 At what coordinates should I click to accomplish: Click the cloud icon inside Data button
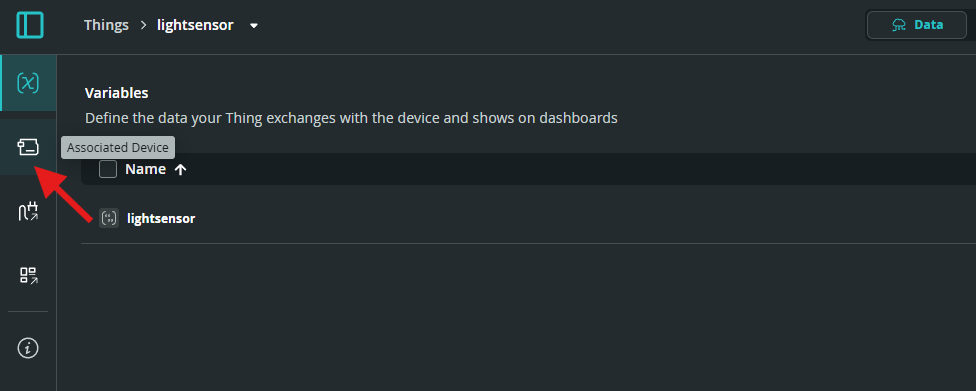tap(899, 26)
